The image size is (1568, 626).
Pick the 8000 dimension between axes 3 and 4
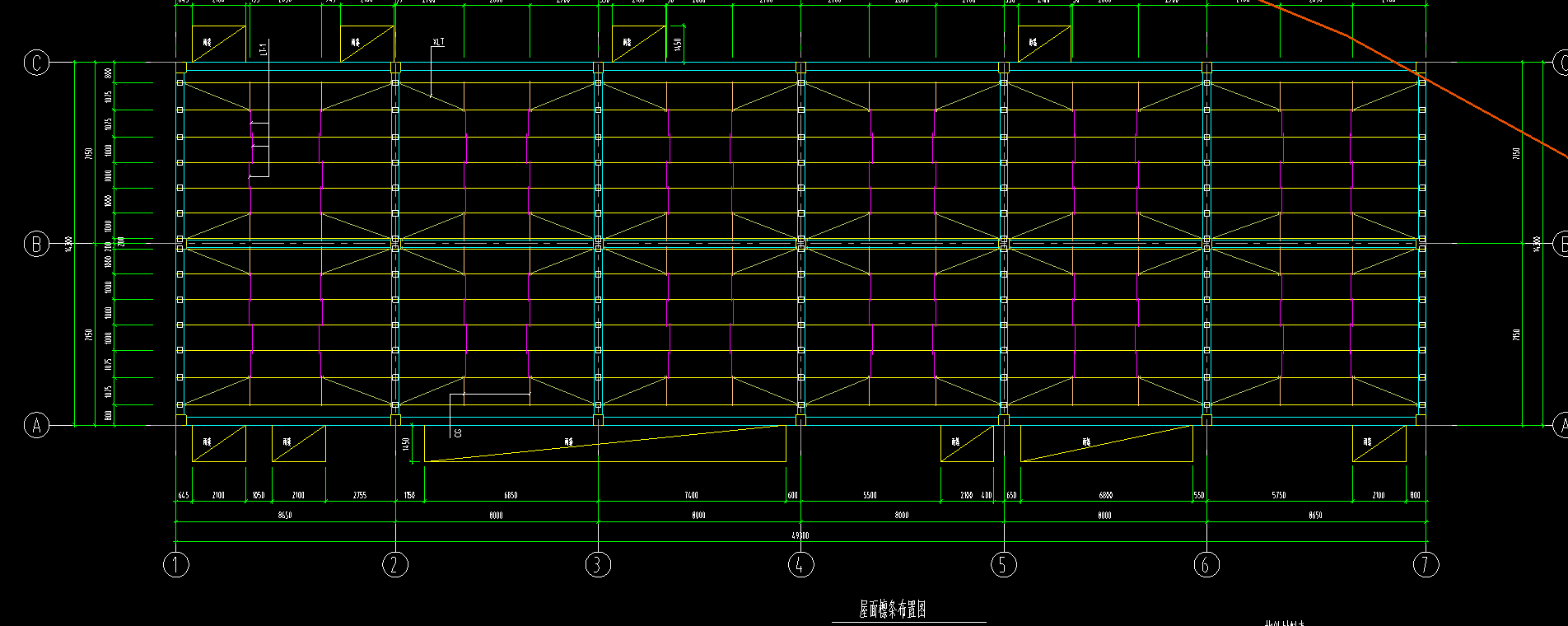(698, 516)
